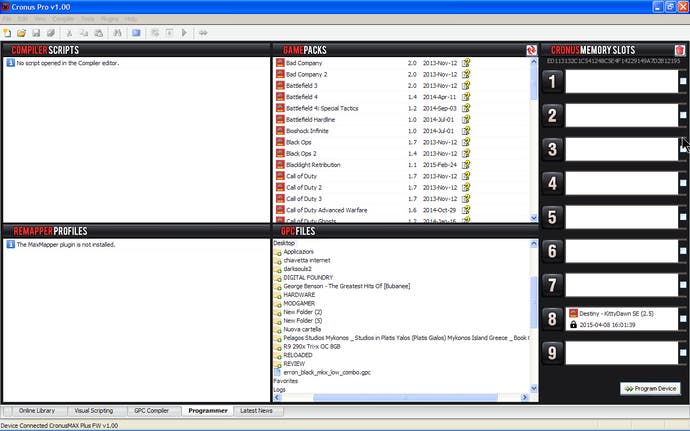Switch to the Visual Scripting tab

tap(94, 411)
